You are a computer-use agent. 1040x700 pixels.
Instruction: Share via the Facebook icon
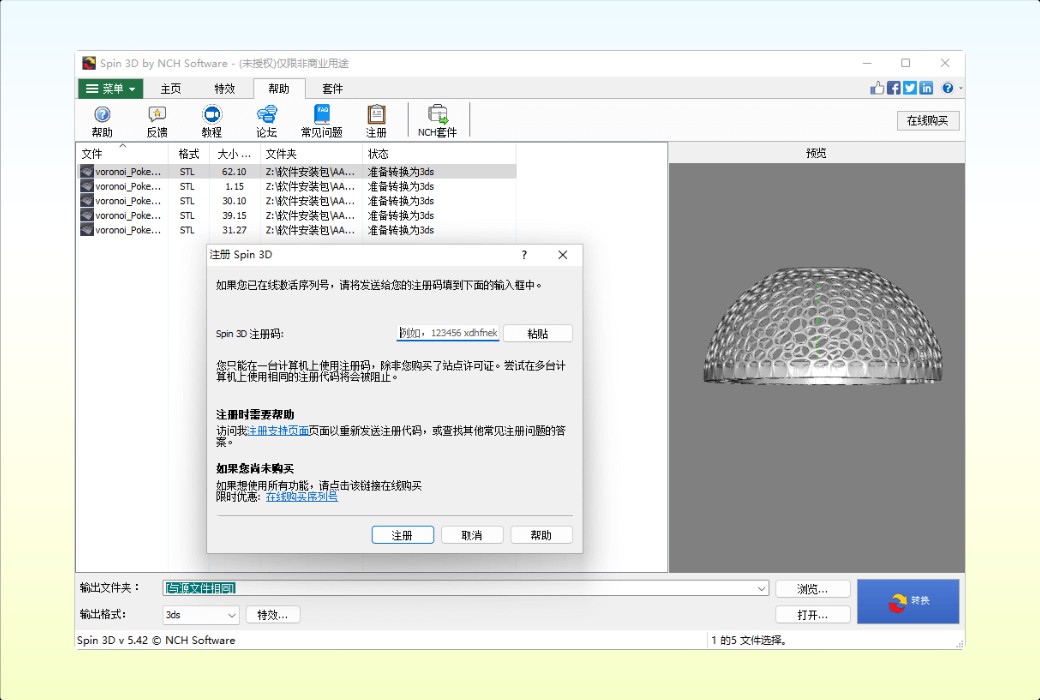(x=893, y=88)
